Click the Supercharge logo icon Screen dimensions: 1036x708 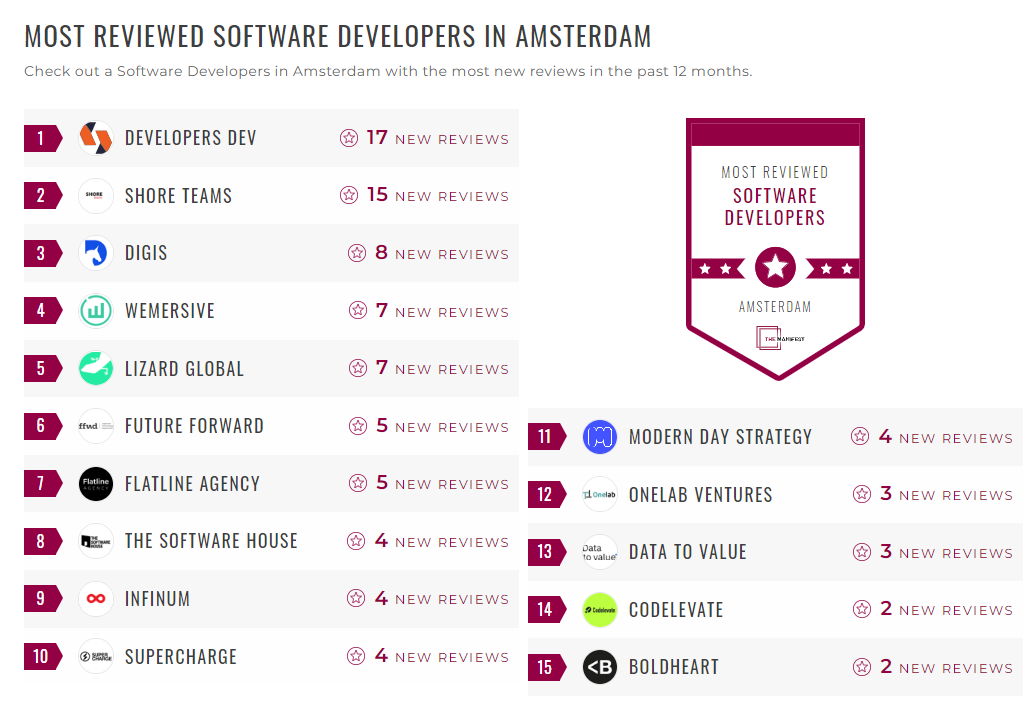[94, 656]
